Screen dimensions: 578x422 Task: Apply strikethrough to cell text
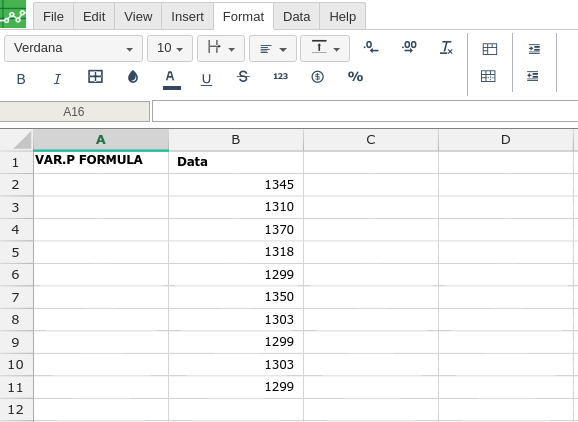coord(243,77)
